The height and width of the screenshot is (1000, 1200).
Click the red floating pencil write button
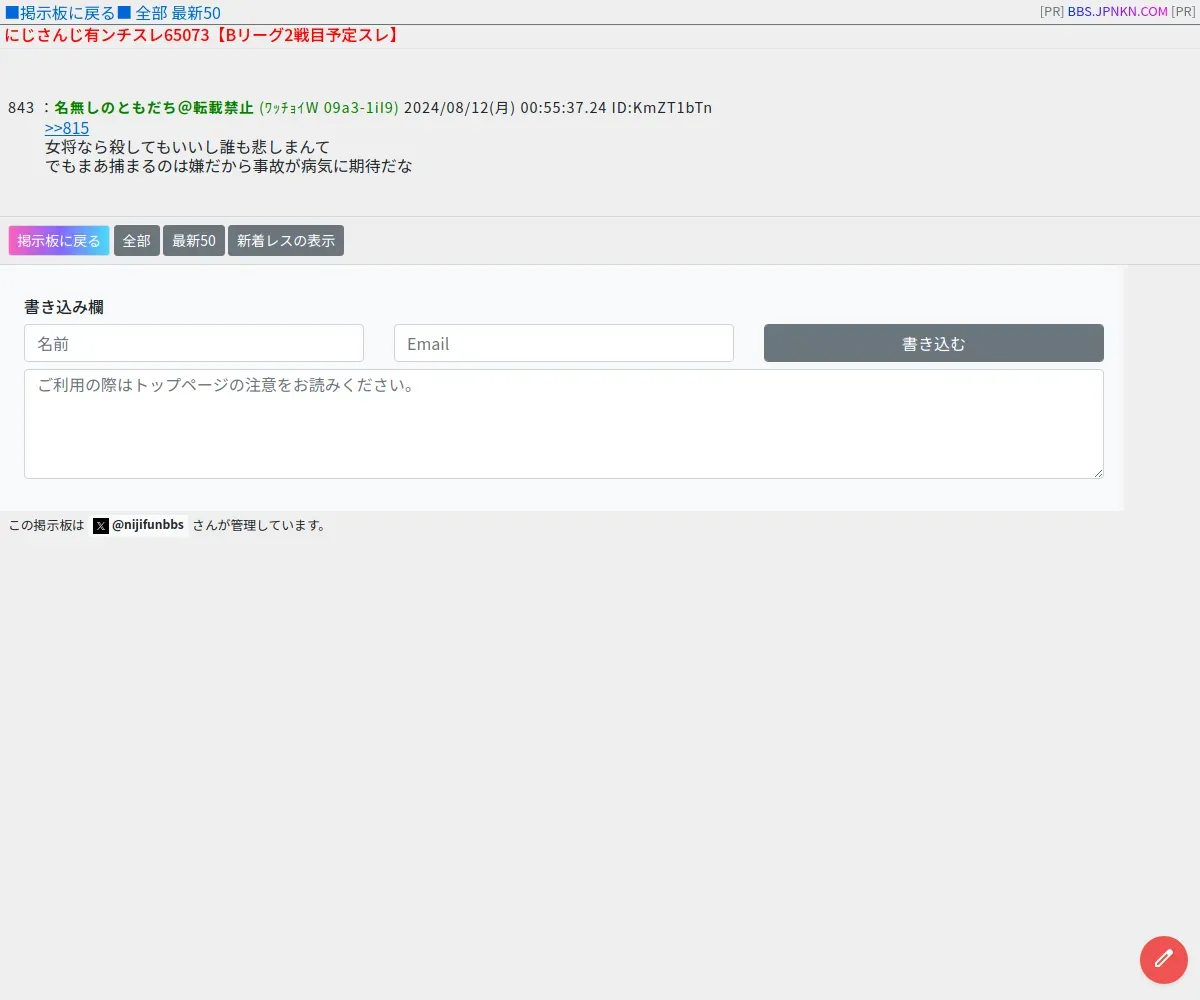click(1164, 960)
